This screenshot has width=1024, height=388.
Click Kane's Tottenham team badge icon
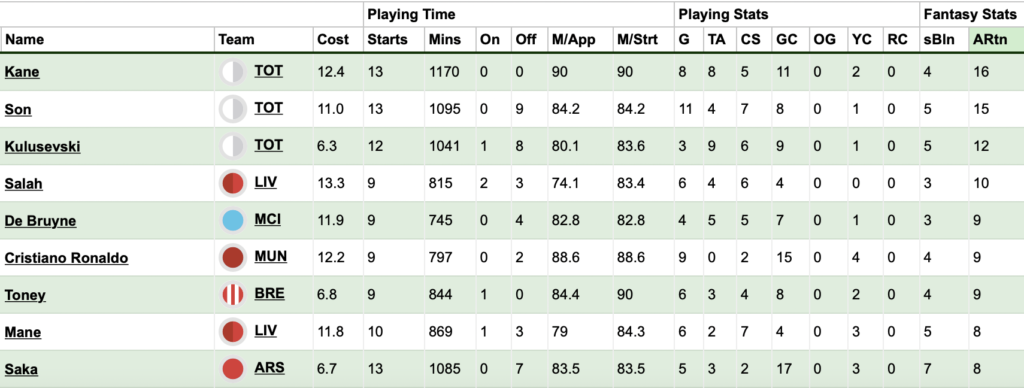233,72
